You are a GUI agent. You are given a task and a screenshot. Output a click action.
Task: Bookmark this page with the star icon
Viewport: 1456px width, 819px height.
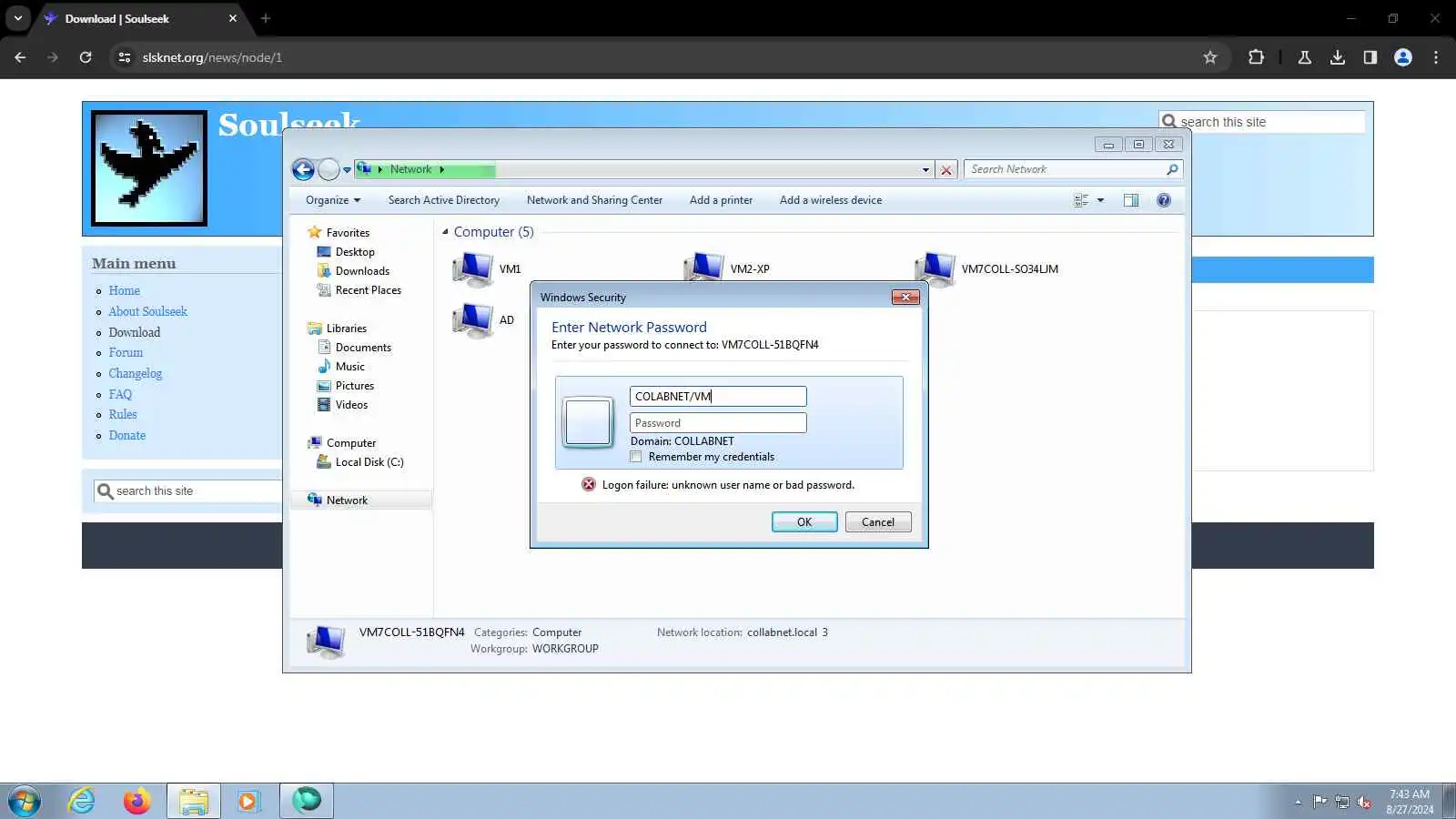1210,57
